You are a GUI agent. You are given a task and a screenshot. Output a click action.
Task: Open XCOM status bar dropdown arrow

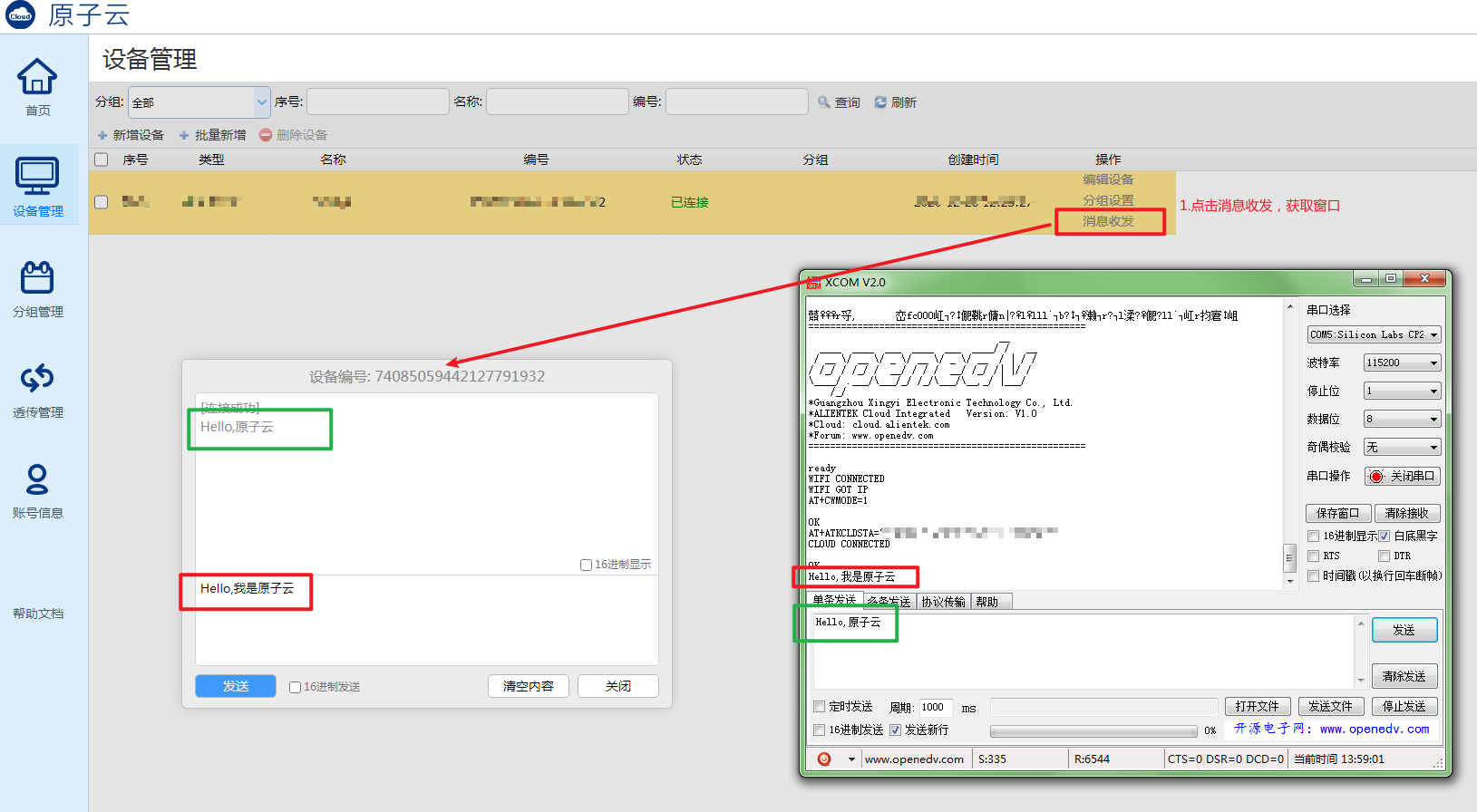pyautogui.click(x=851, y=759)
